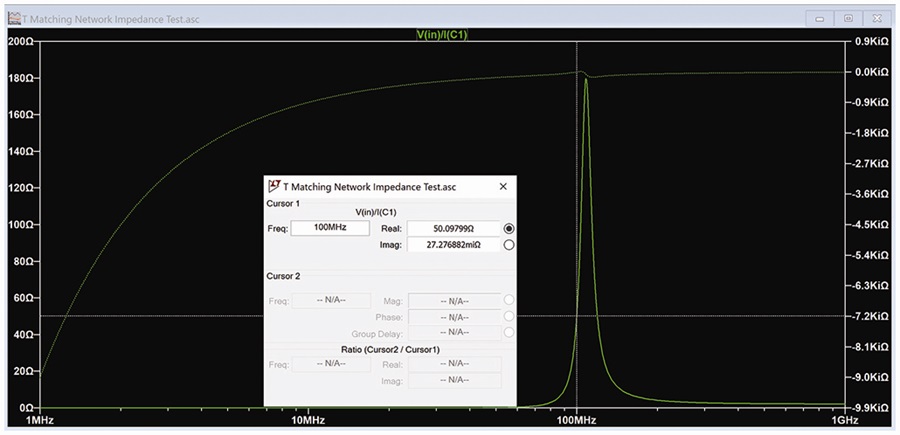Close the cursor readout dialog
Viewport: 900px width, 435px height.
(x=503, y=187)
